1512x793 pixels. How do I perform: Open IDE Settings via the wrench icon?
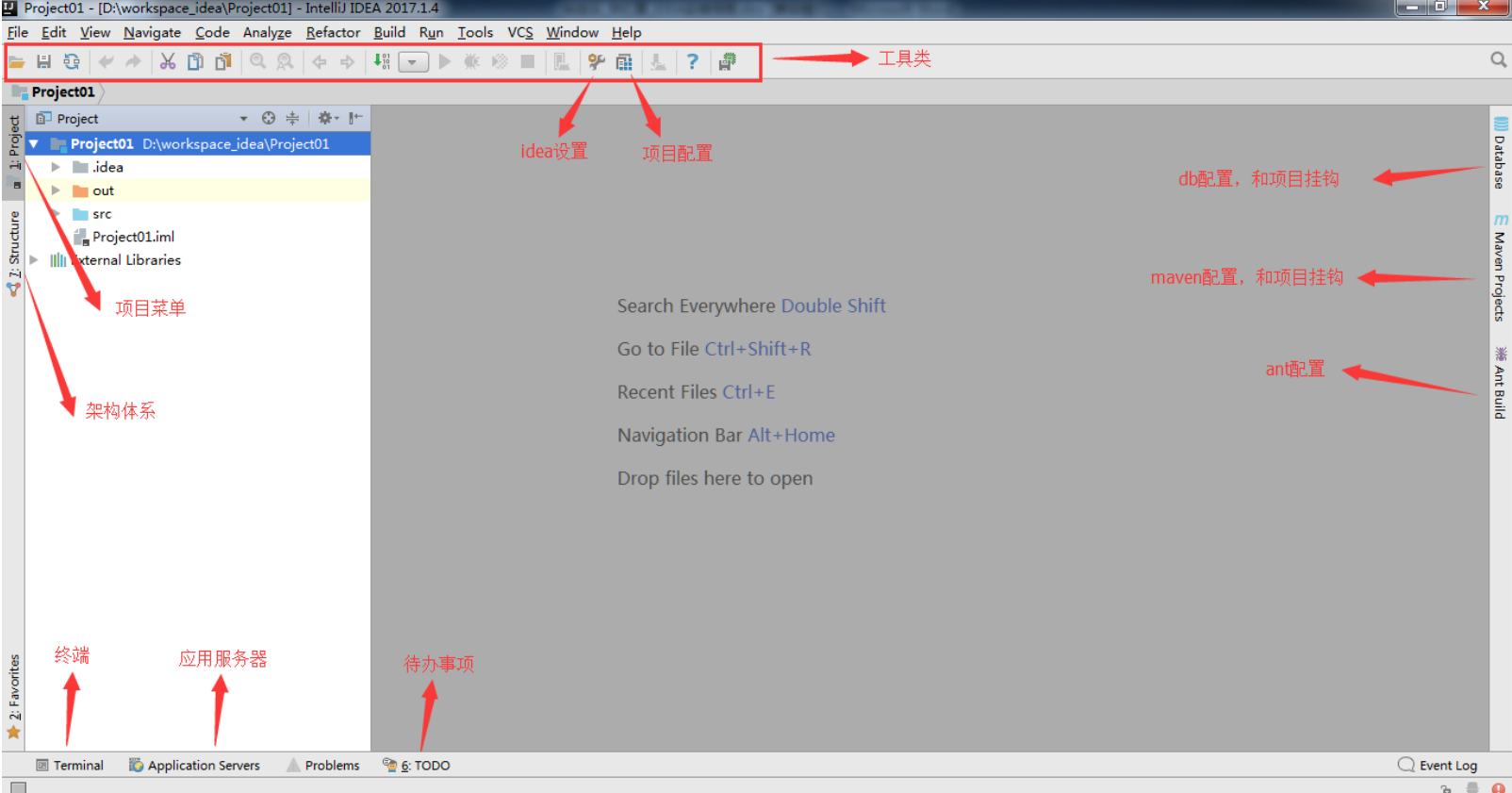(596, 62)
